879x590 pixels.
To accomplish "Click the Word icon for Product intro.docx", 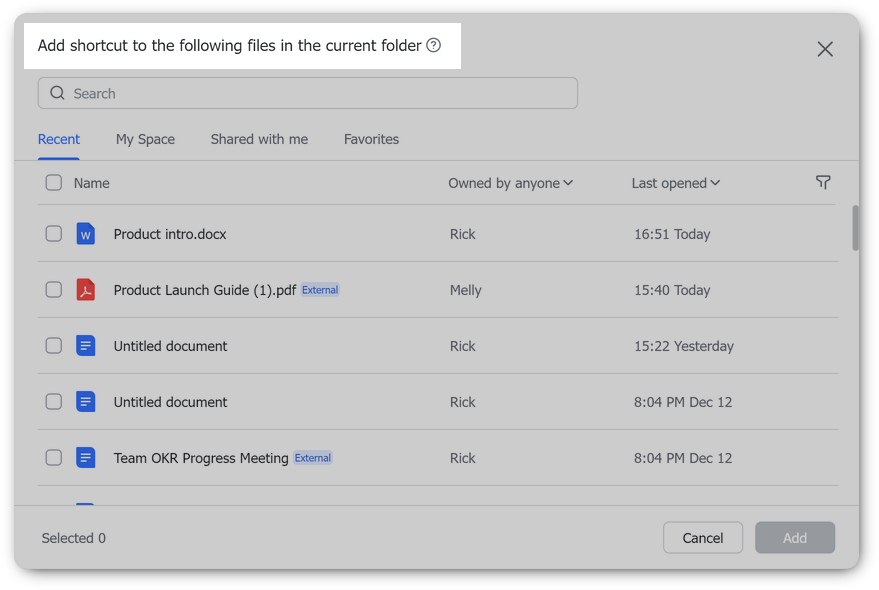I will [86, 234].
